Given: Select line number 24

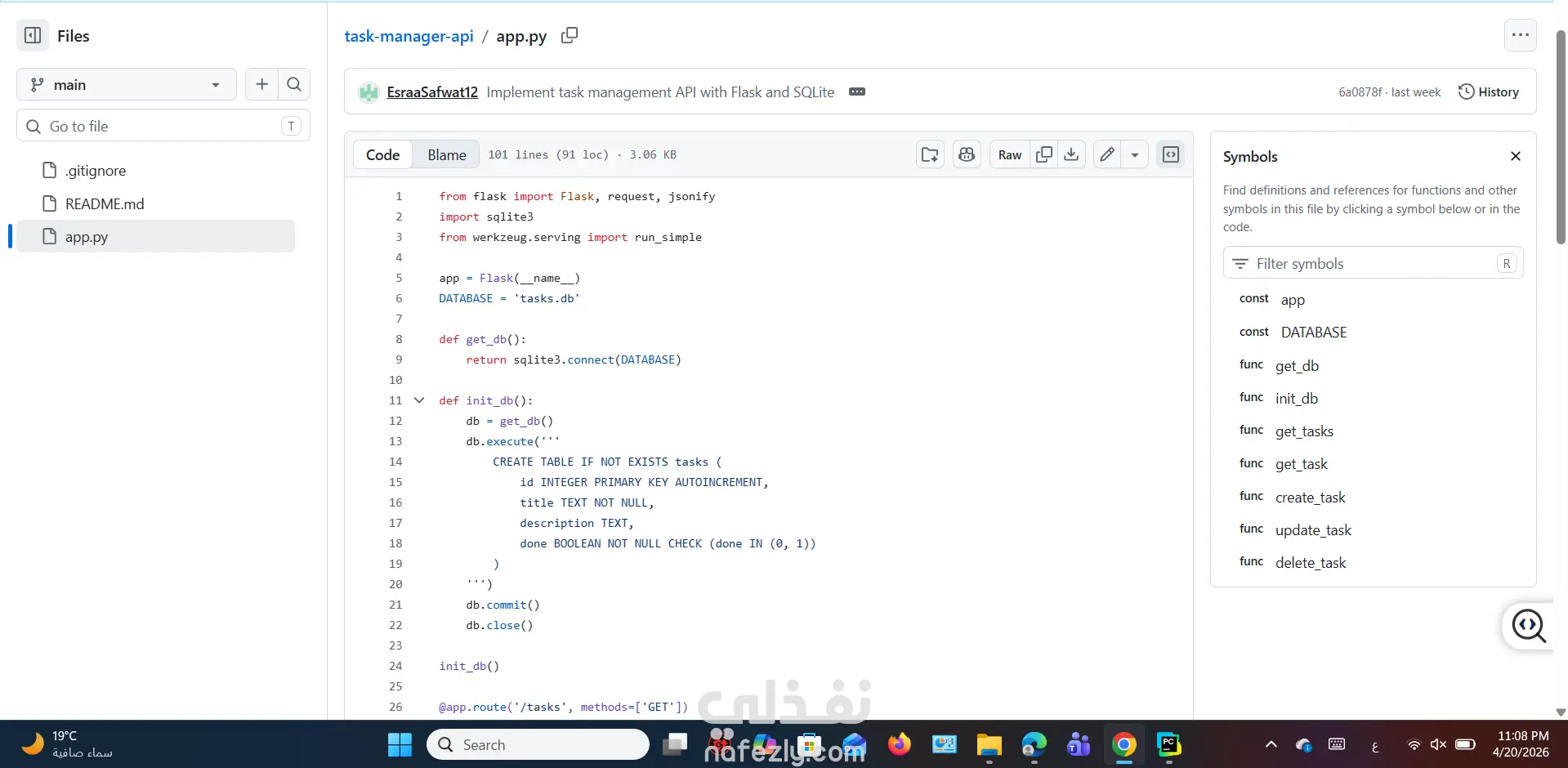Looking at the screenshot, I should (x=395, y=666).
